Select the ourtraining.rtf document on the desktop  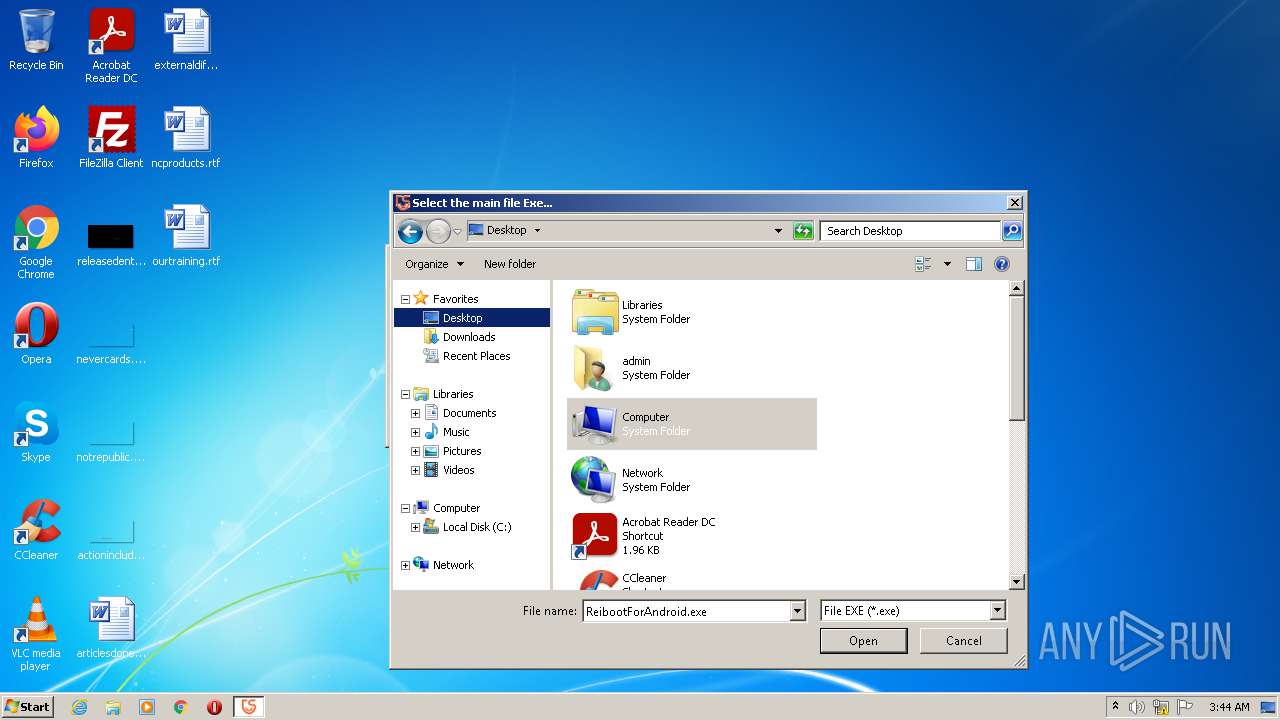186,236
